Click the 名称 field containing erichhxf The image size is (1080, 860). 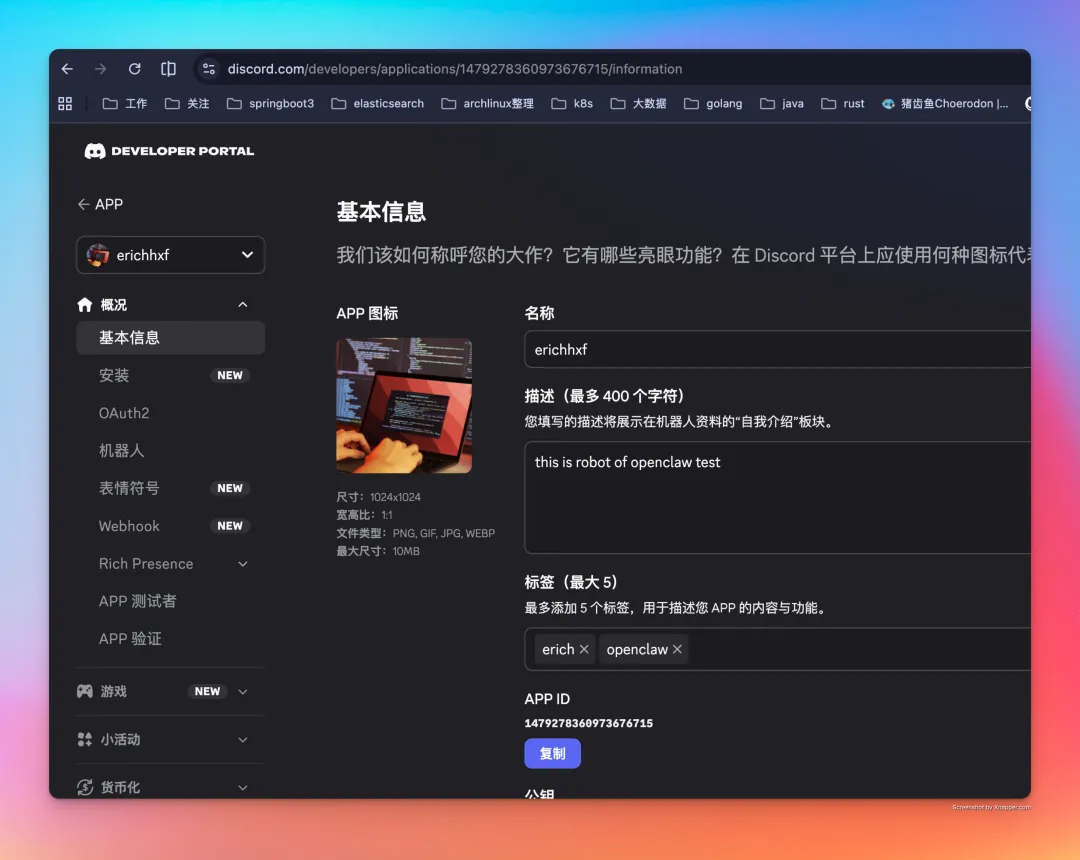[777, 349]
